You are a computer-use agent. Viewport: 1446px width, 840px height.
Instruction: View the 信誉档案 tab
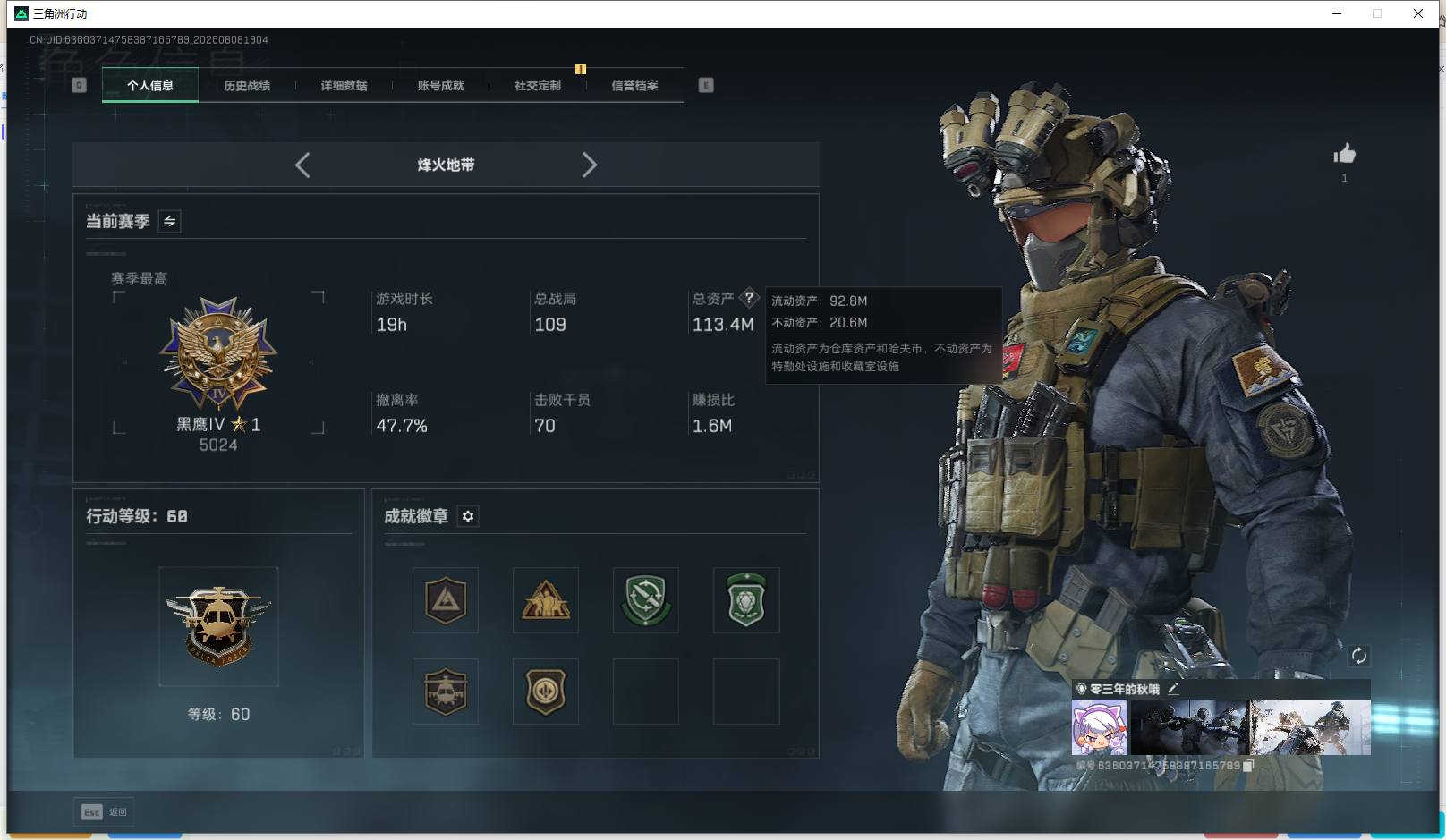[x=634, y=86]
